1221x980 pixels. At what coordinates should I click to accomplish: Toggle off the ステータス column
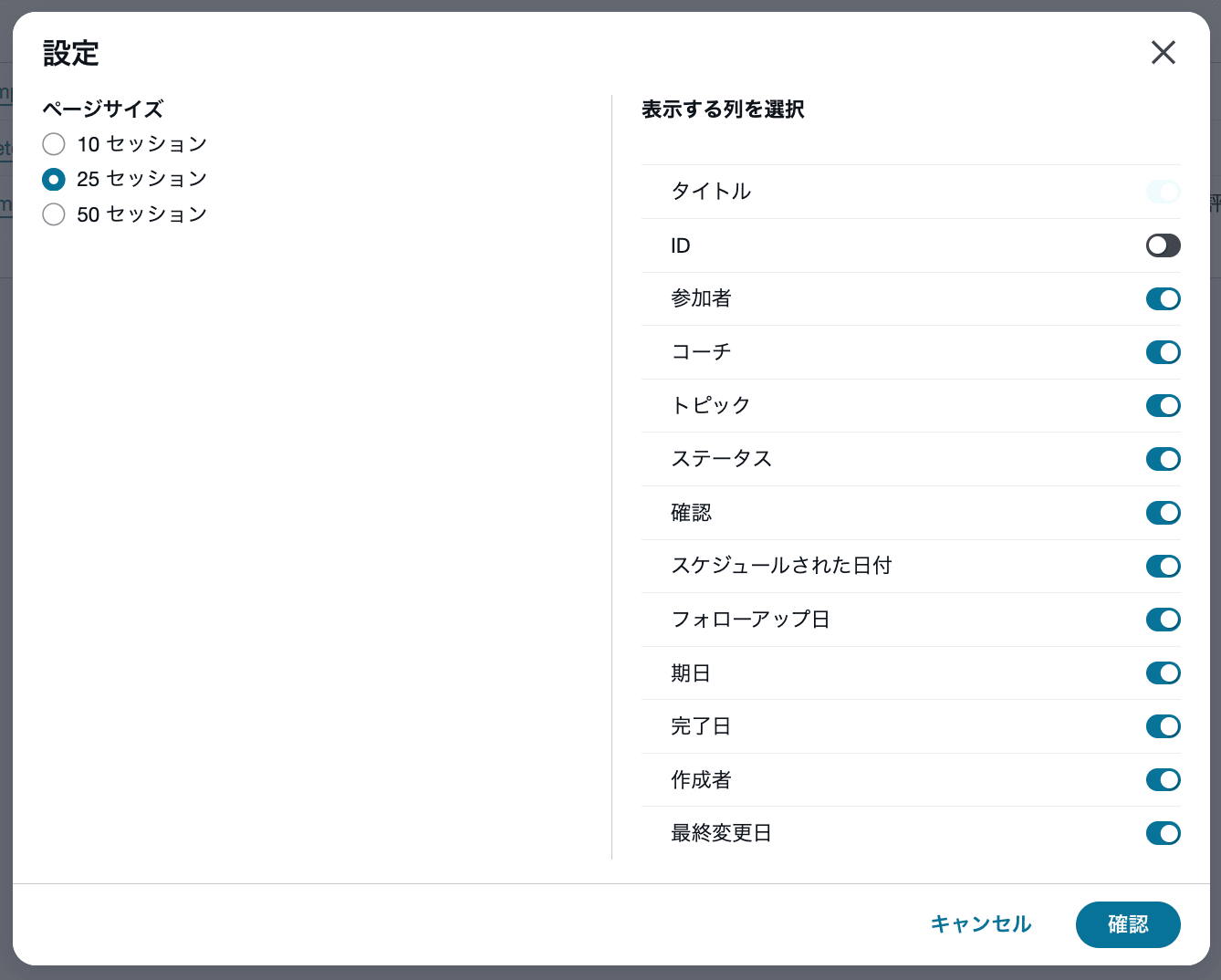1163,459
